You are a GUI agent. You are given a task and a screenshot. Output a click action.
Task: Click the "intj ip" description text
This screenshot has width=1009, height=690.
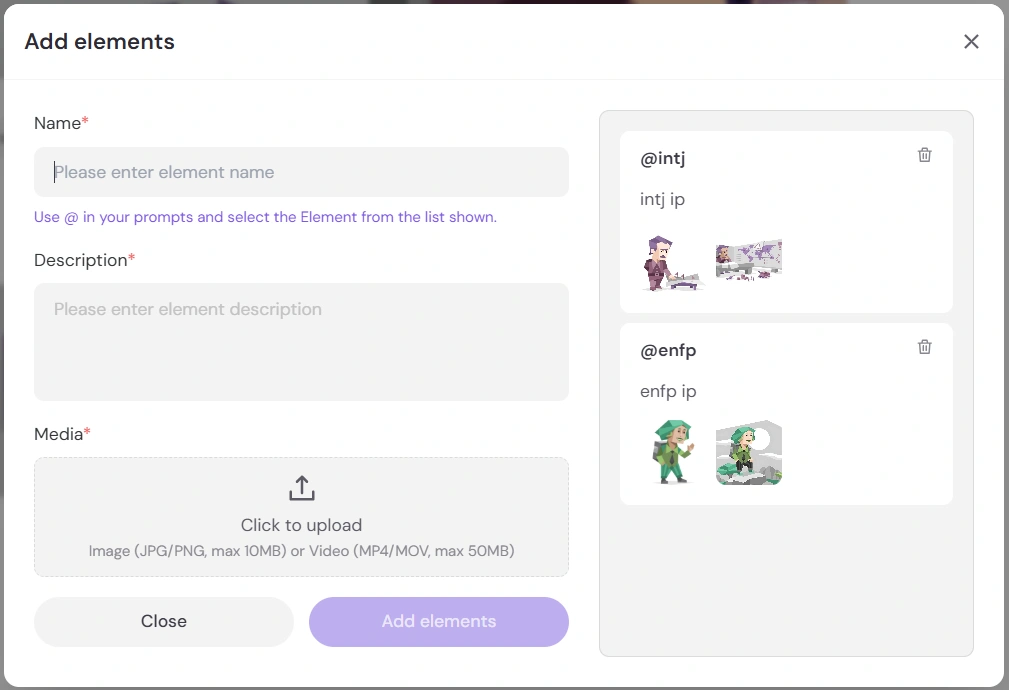click(662, 199)
